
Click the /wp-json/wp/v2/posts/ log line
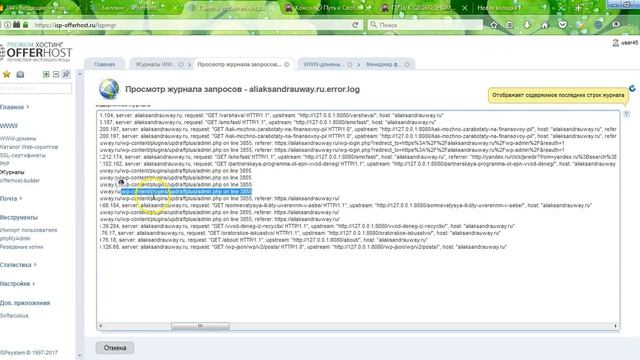303,247
